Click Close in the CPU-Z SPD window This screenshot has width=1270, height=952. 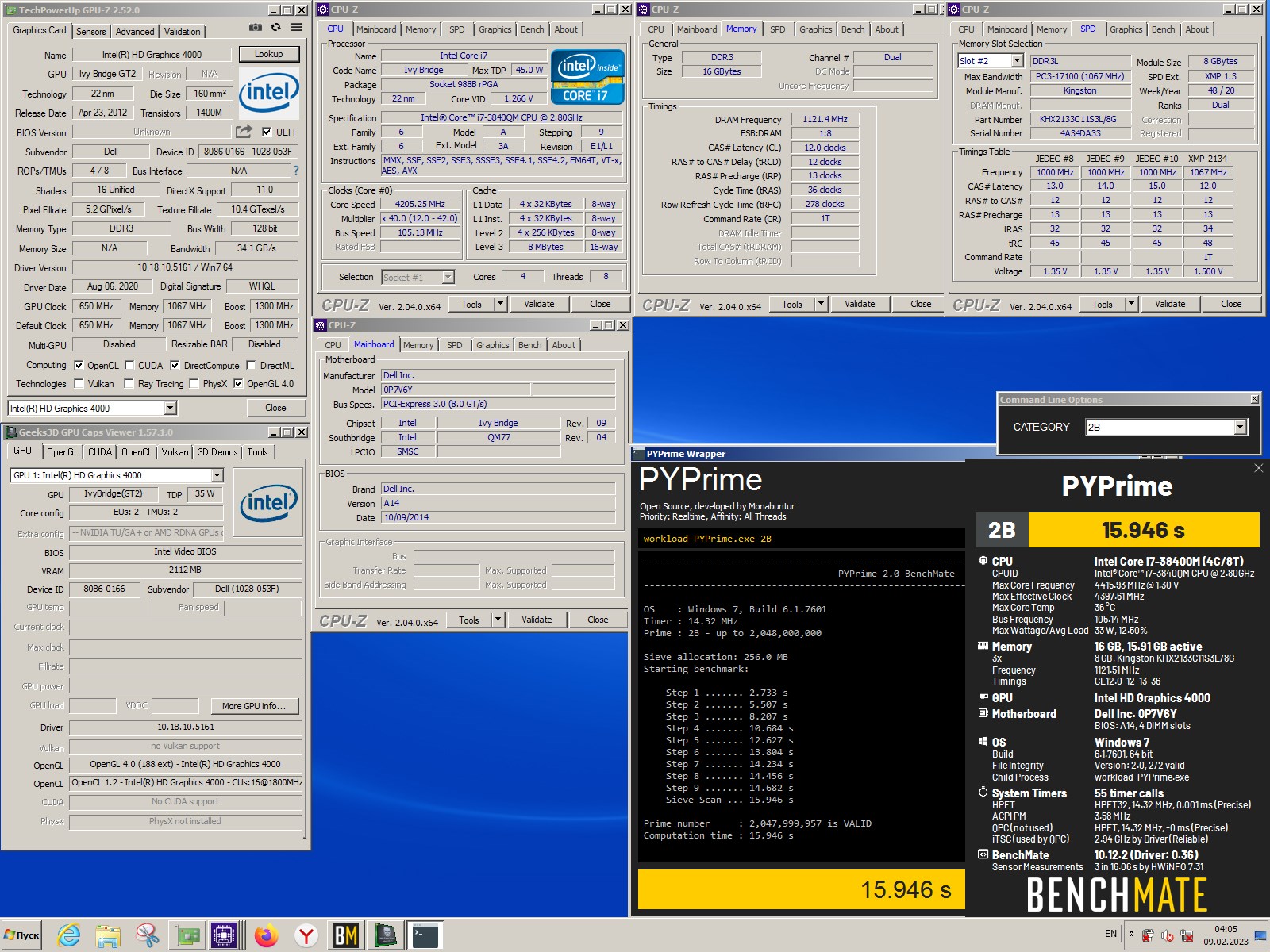1231,304
